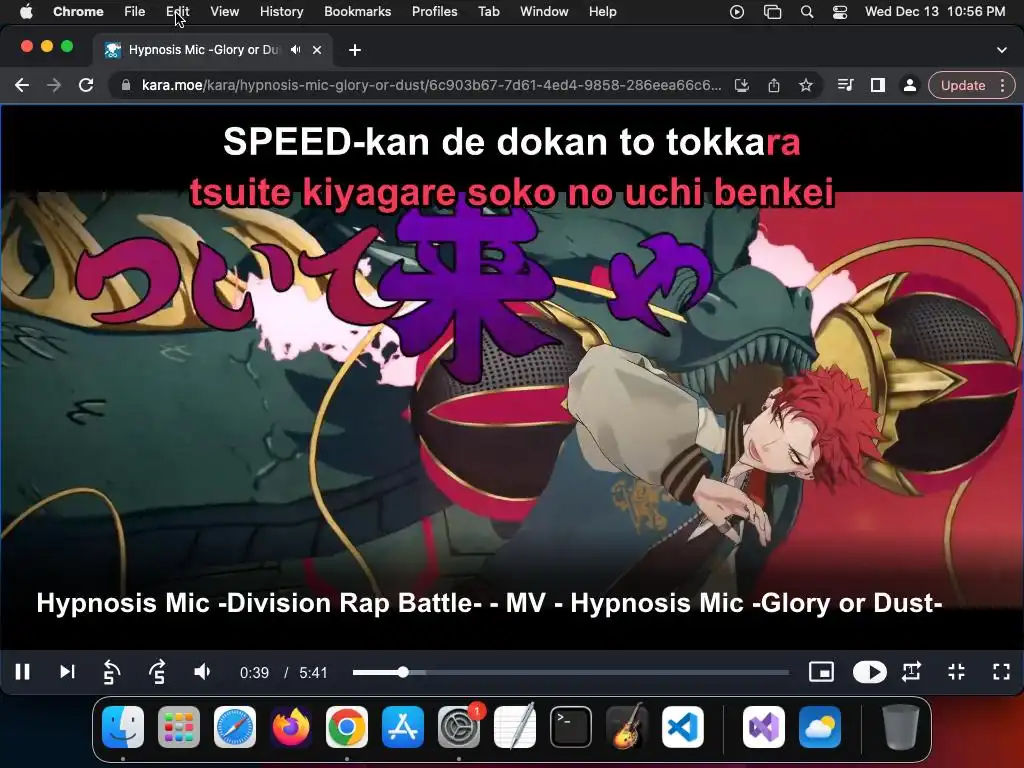The image size is (1024, 768).
Task: Bookmark this page with the star
Action: [806, 86]
